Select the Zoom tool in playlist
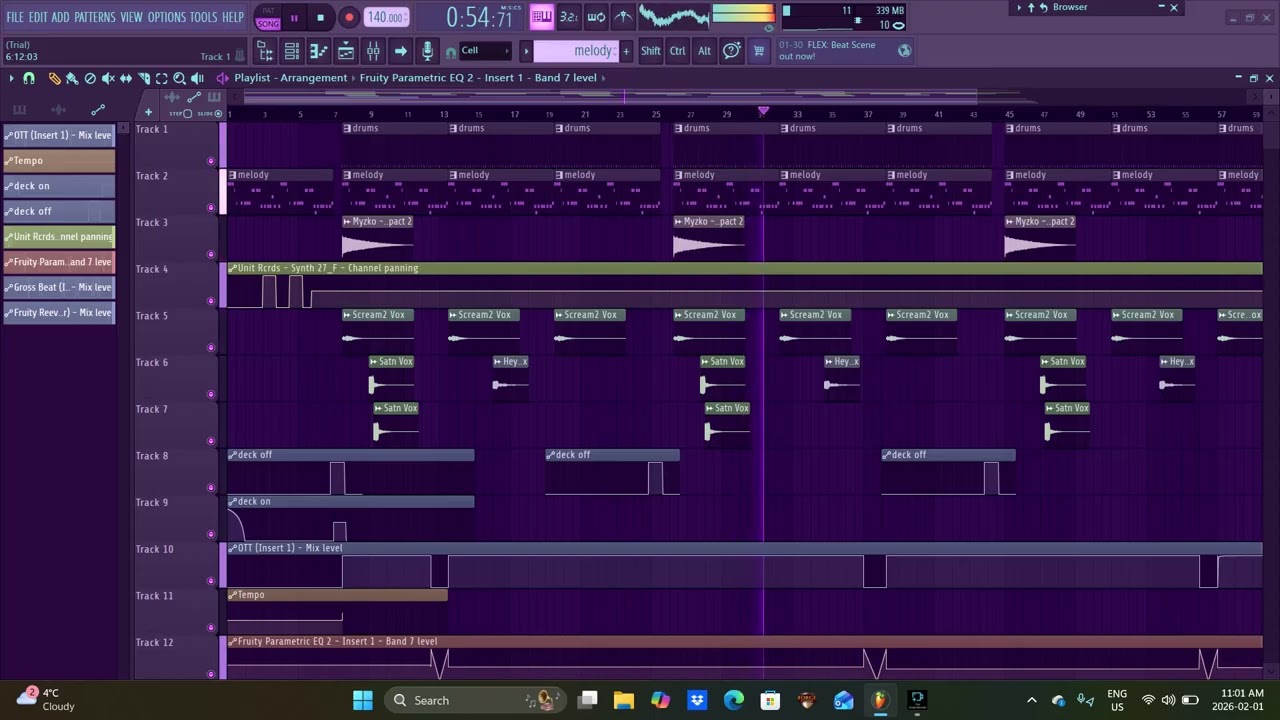This screenshot has height=720, width=1280. 180,78
